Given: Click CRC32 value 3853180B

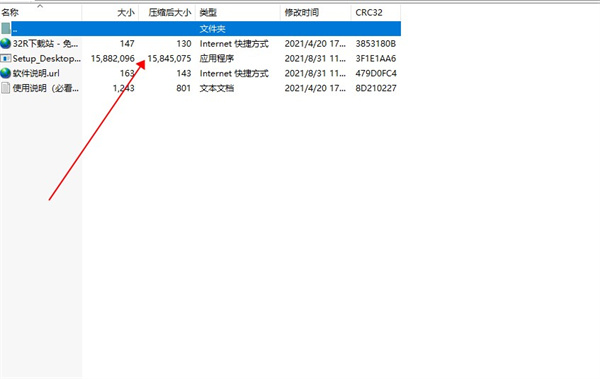Looking at the screenshot, I should click(376, 44).
